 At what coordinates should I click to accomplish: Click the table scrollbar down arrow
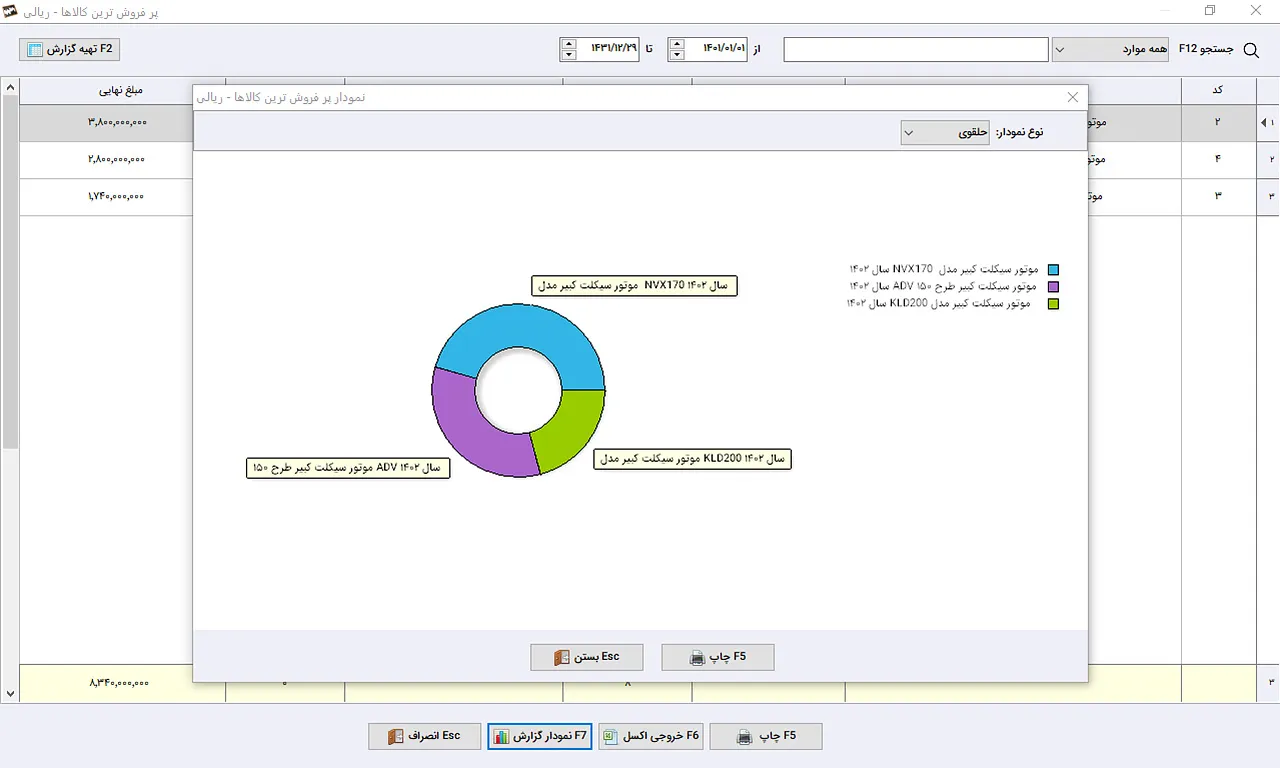click(x=10, y=693)
